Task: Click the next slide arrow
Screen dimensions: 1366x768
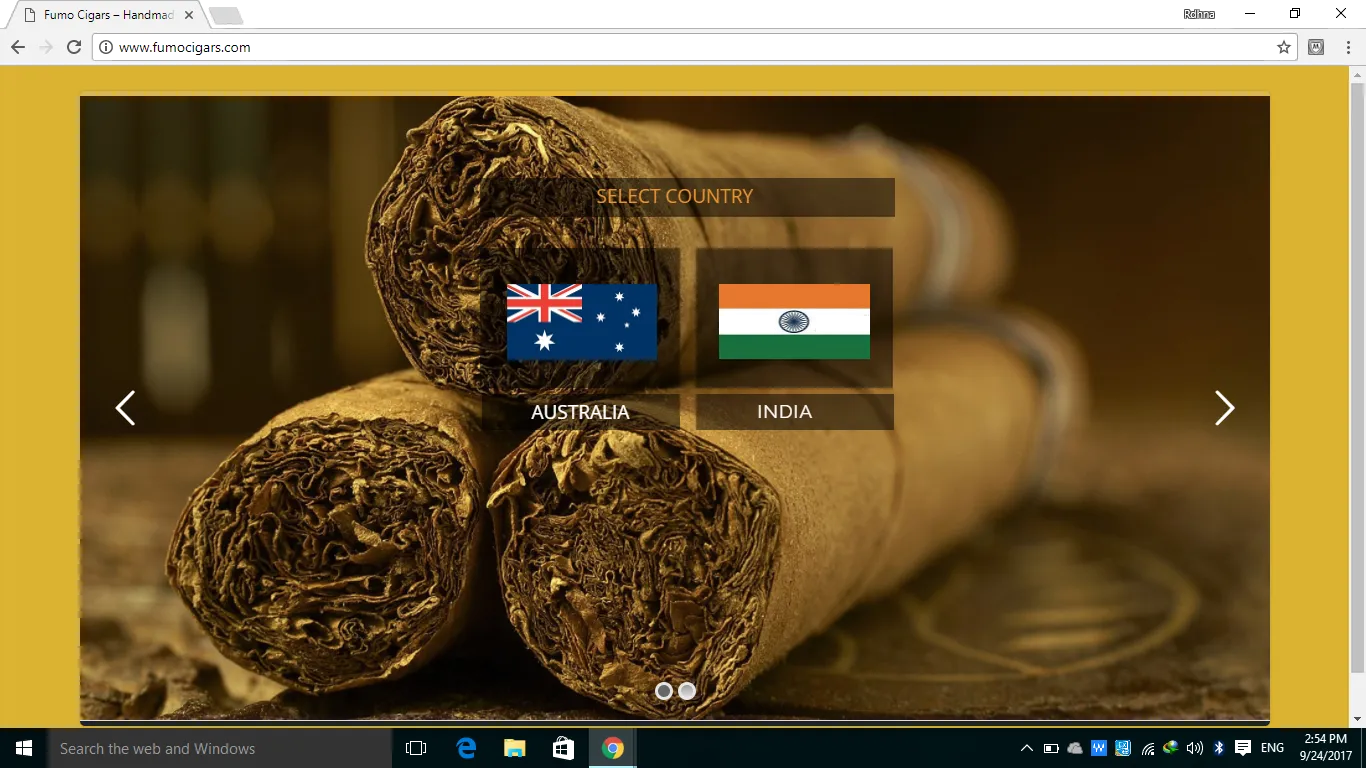Action: click(1224, 408)
